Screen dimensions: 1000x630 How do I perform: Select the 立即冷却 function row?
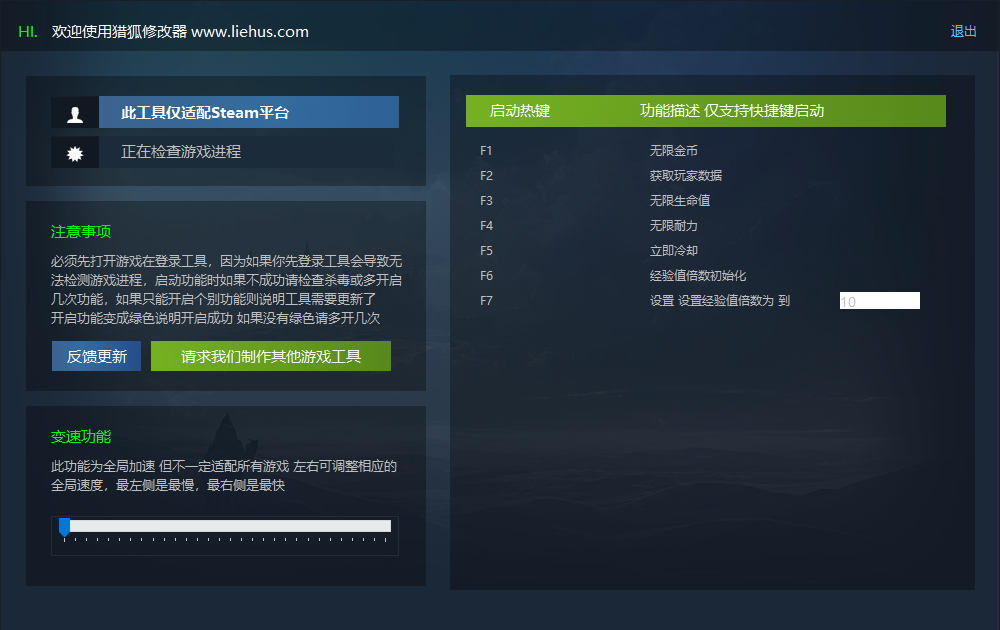[x=673, y=251]
